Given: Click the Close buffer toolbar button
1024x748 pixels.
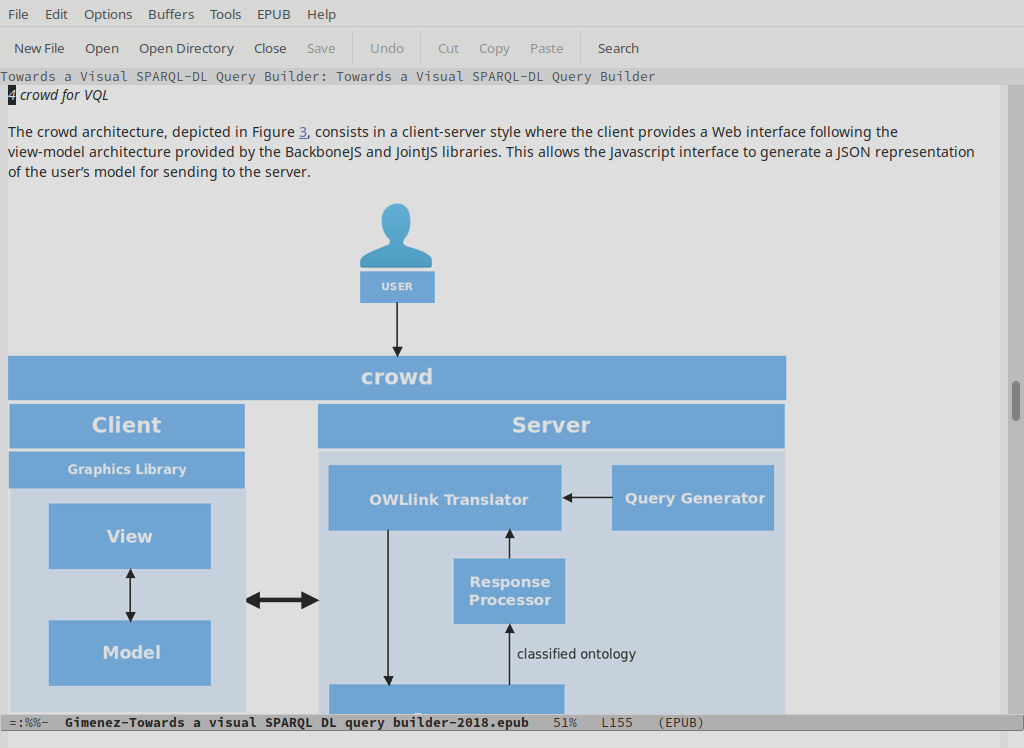Looking at the screenshot, I should [x=269, y=47].
